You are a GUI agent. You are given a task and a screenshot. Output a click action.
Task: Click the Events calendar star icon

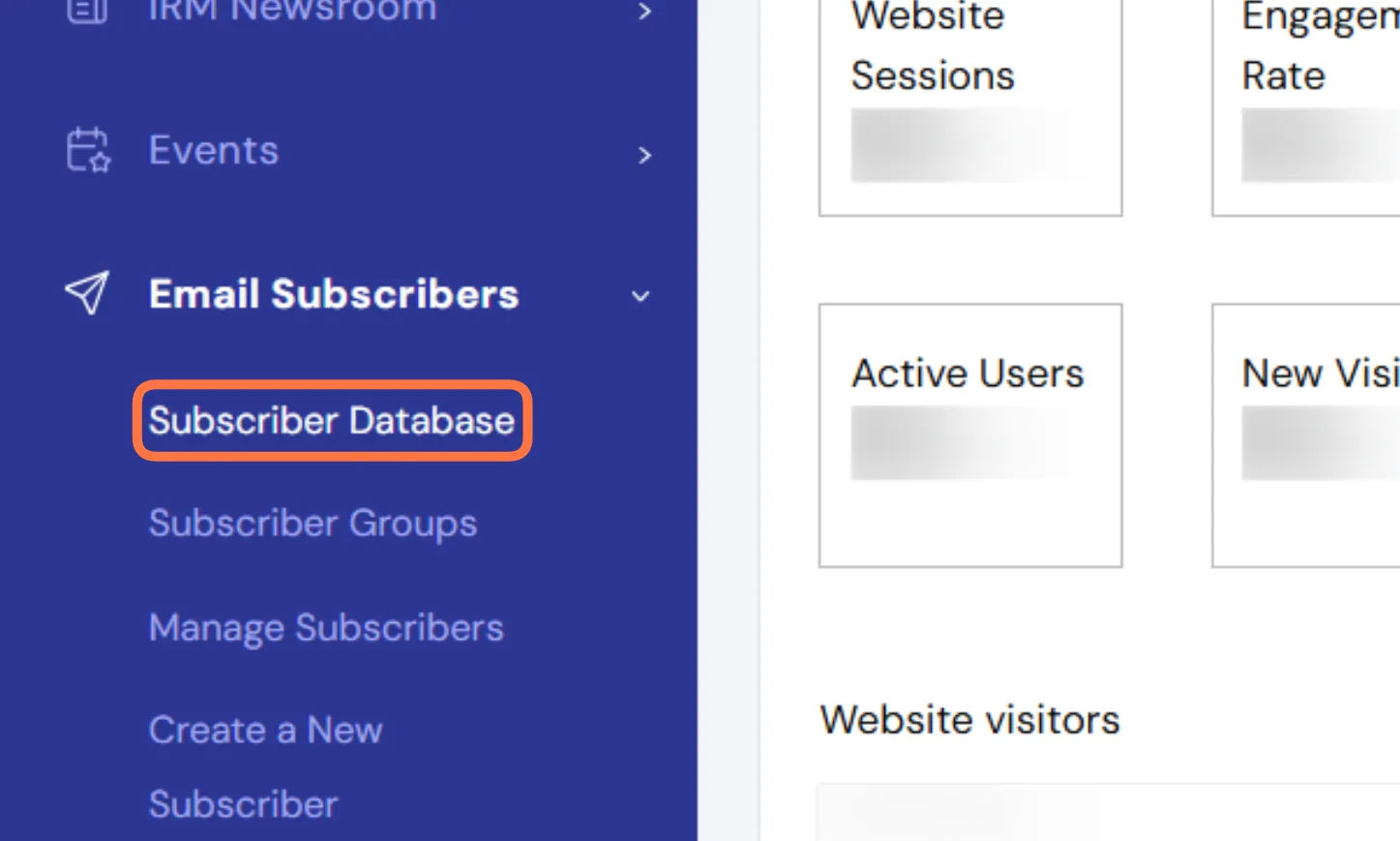point(88,151)
